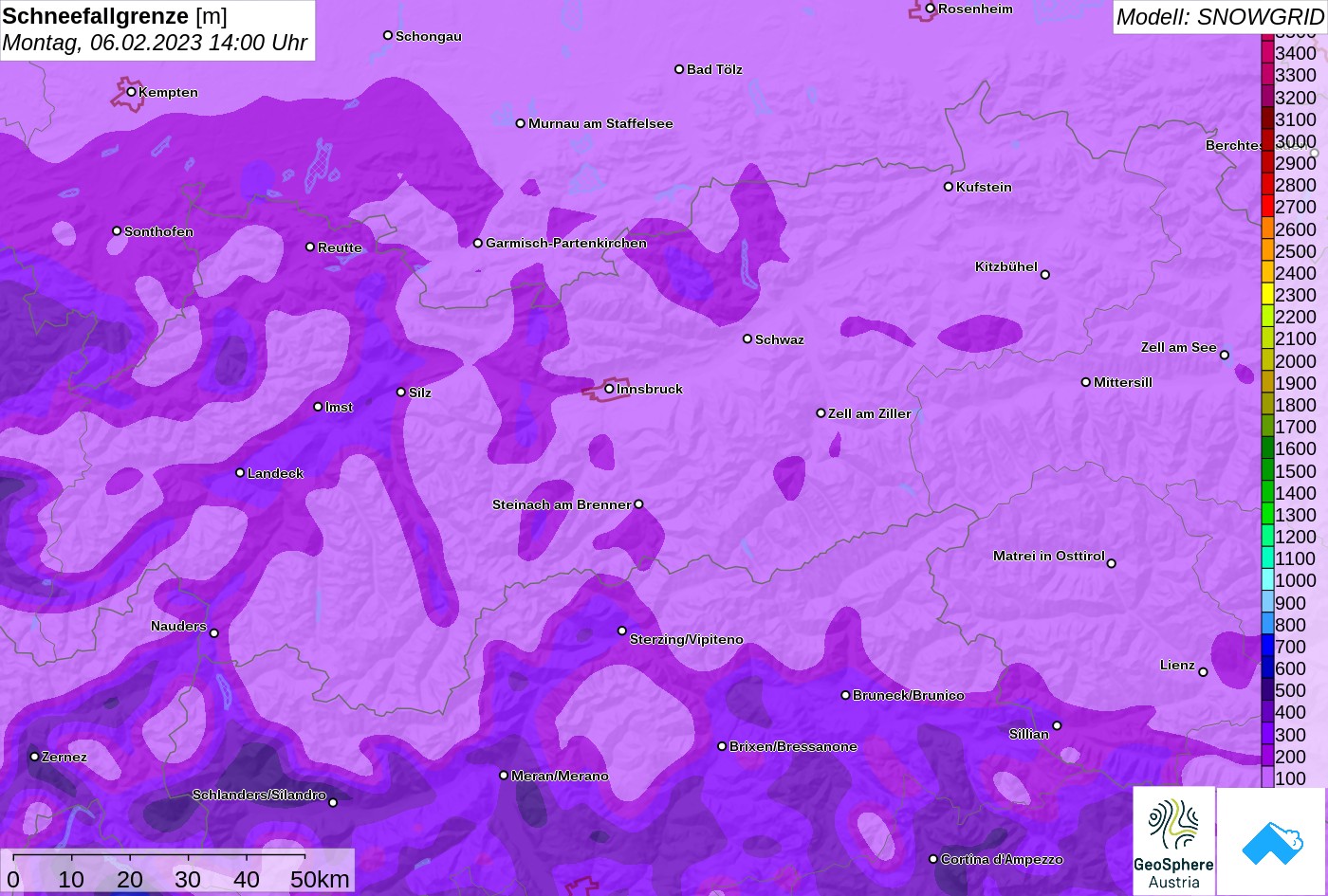Click the Brixen/Bressanone marker dot
Screen dimensions: 1328x896
click(x=722, y=746)
